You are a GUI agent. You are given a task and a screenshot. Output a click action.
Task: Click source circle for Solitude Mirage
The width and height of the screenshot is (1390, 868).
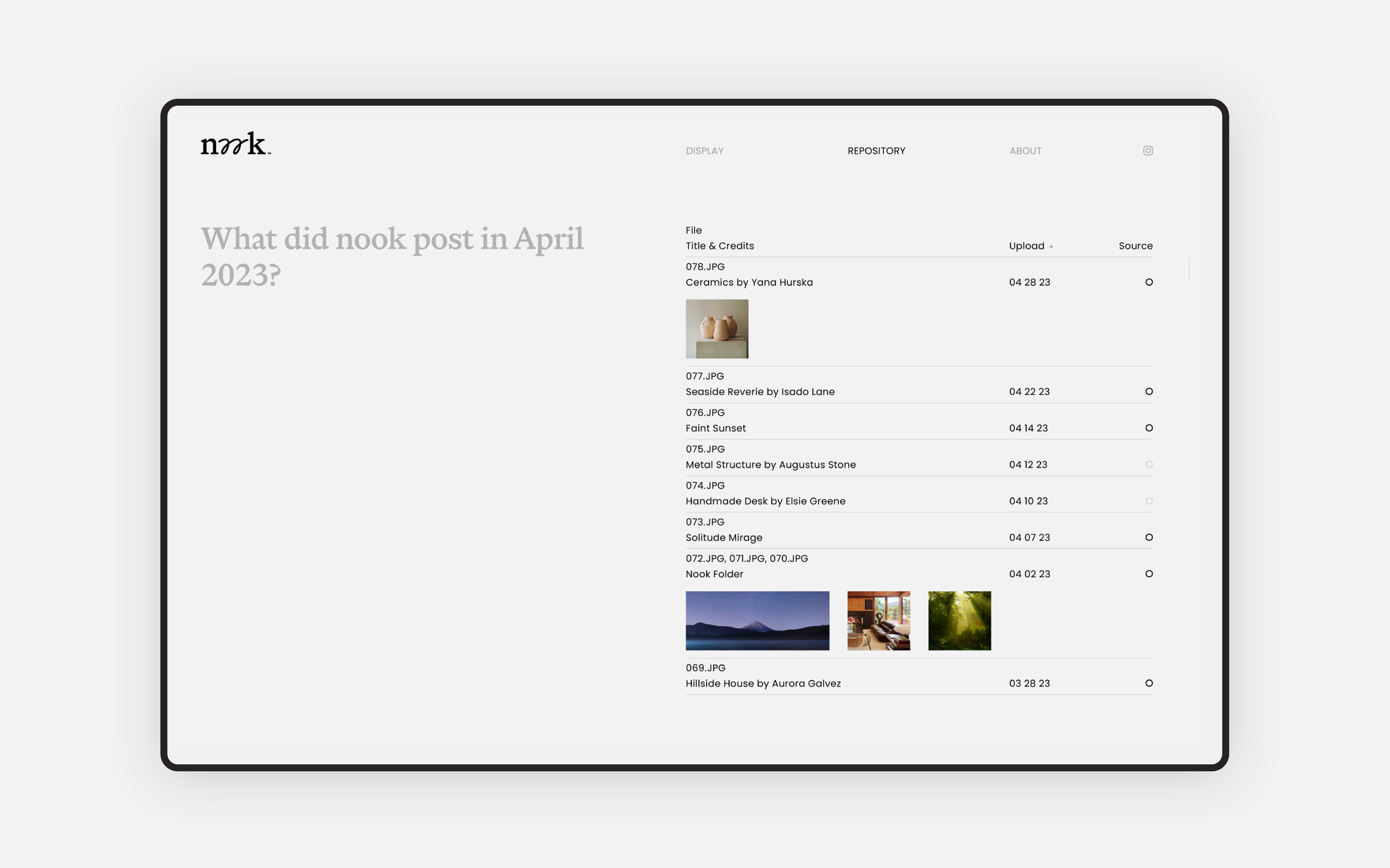click(x=1149, y=537)
